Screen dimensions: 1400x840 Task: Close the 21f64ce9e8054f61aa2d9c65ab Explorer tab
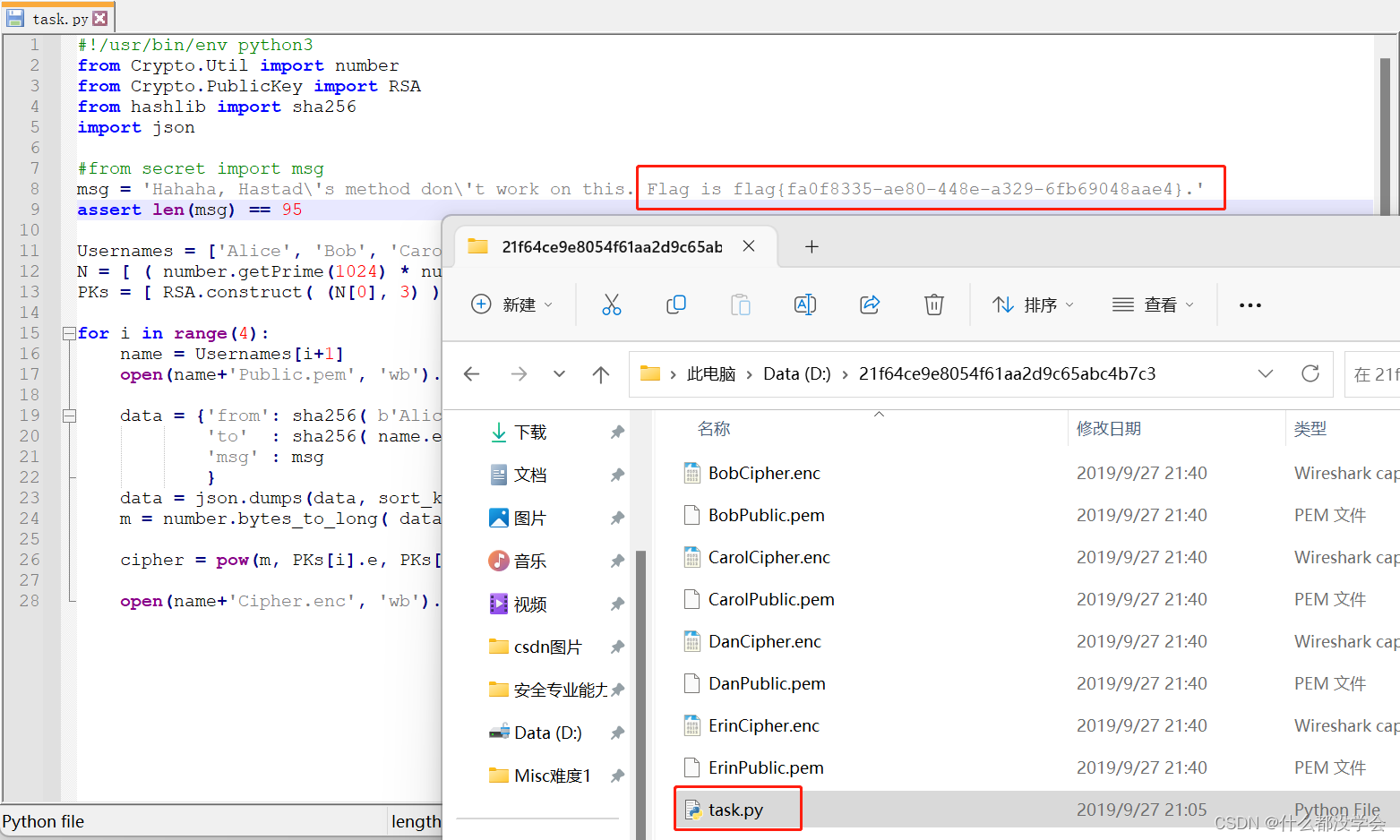[x=749, y=246]
